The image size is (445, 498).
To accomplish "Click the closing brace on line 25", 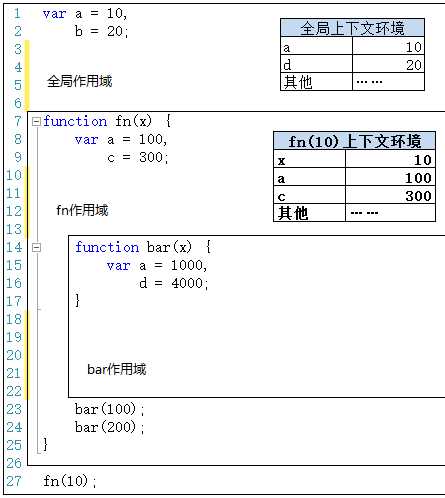I will 45,445.
